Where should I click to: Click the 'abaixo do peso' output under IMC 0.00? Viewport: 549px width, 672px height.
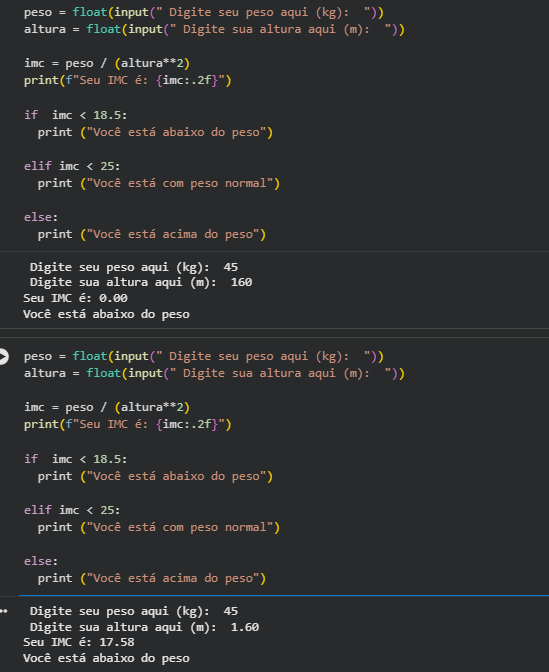[x=106, y=314]
